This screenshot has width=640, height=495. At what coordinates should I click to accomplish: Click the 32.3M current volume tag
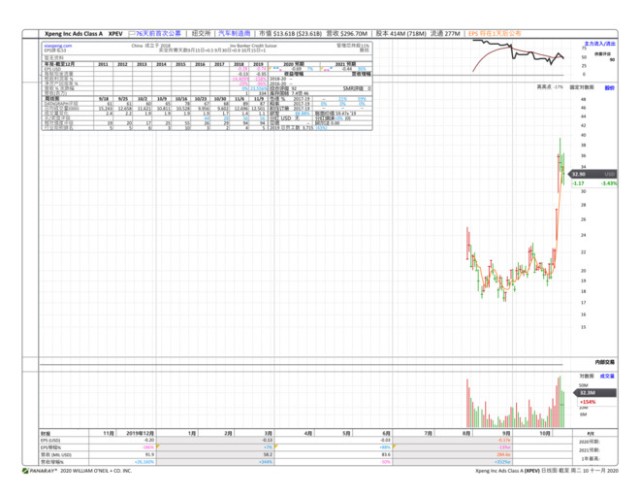[x=595, y=393]
